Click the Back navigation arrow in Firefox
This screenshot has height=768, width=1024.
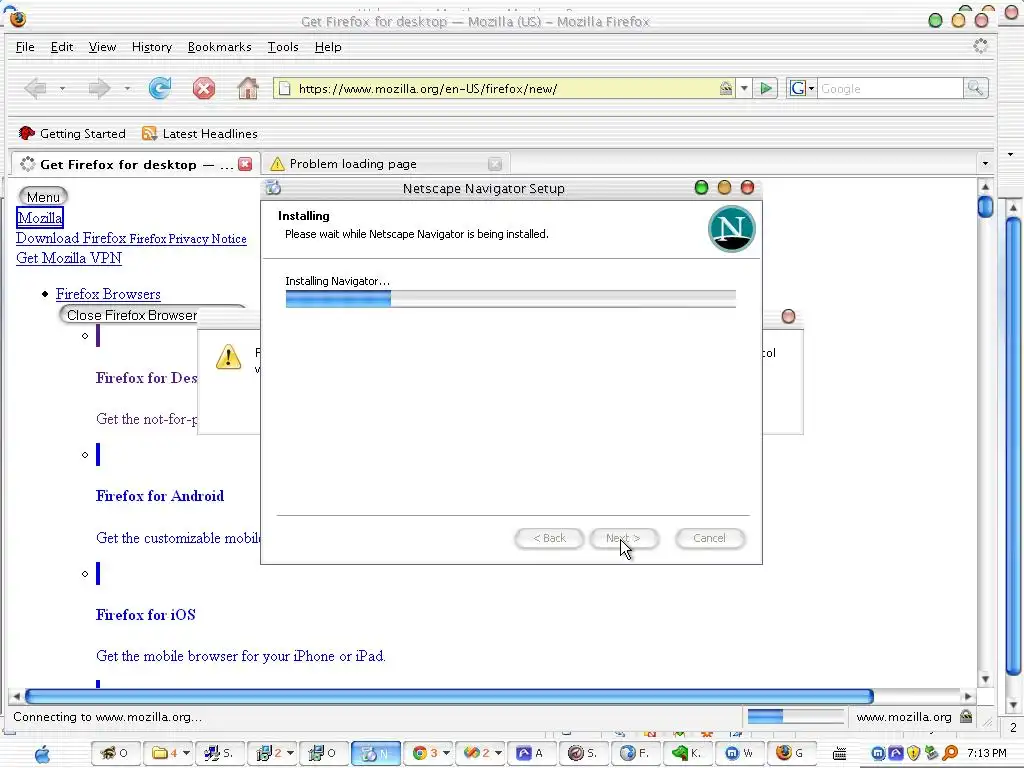click(x=35, y=88)
